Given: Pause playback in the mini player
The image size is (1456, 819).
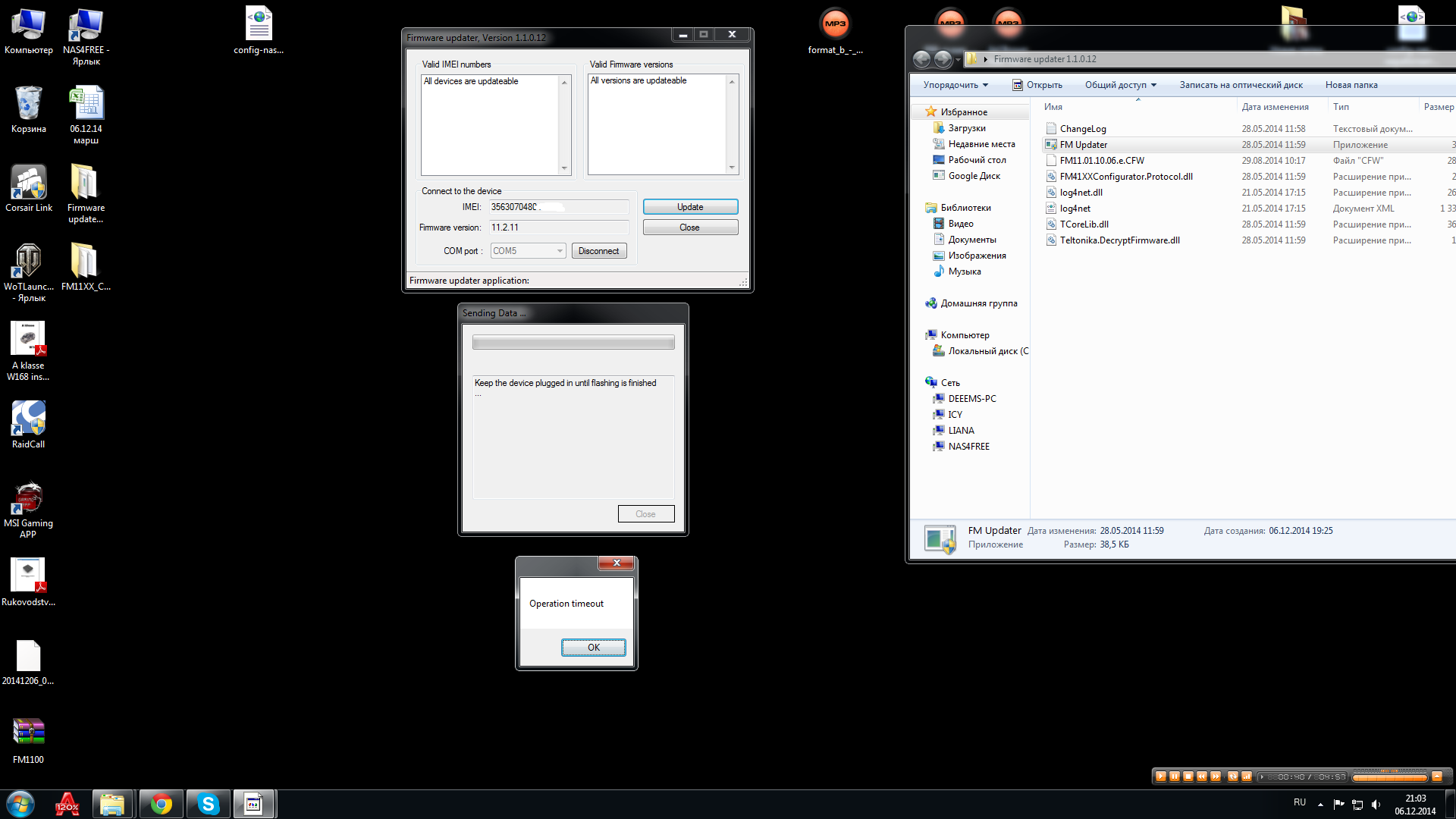Looking at the screenshot, I should tap(1175, 777).
